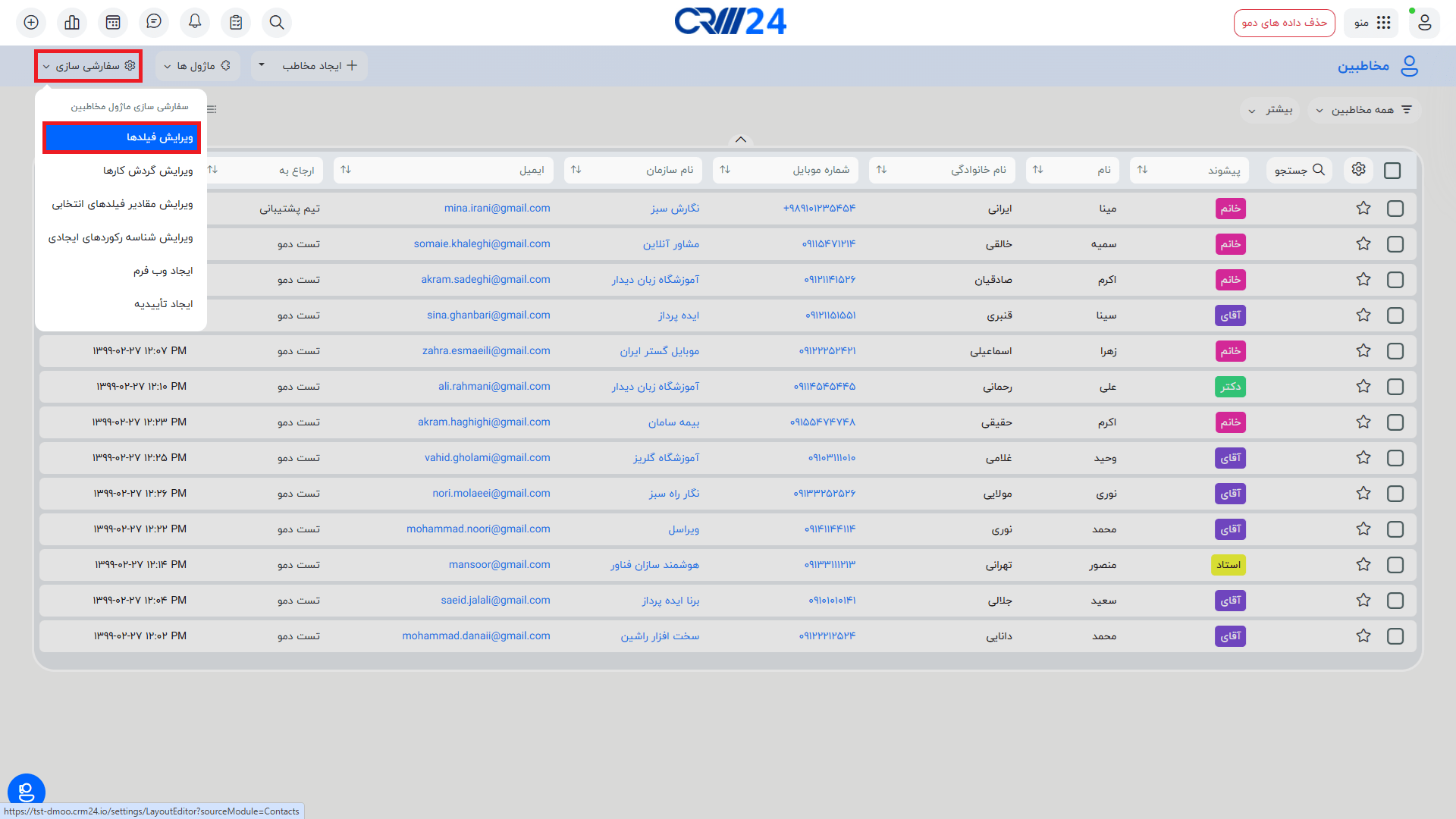Select ویرایش گردش کارها menu item
The image size is (1456, 819).
click(x=148, y=171)
